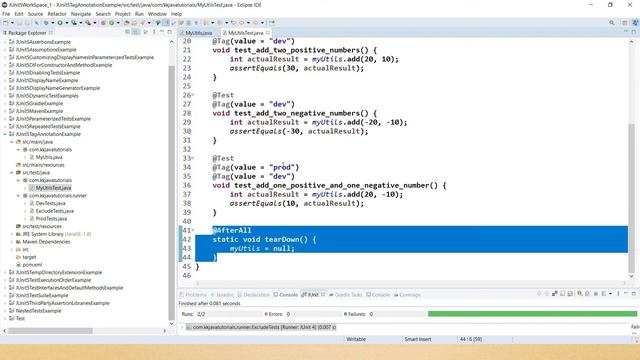Switch to the Coverage tab

click(x=407, y=295)
